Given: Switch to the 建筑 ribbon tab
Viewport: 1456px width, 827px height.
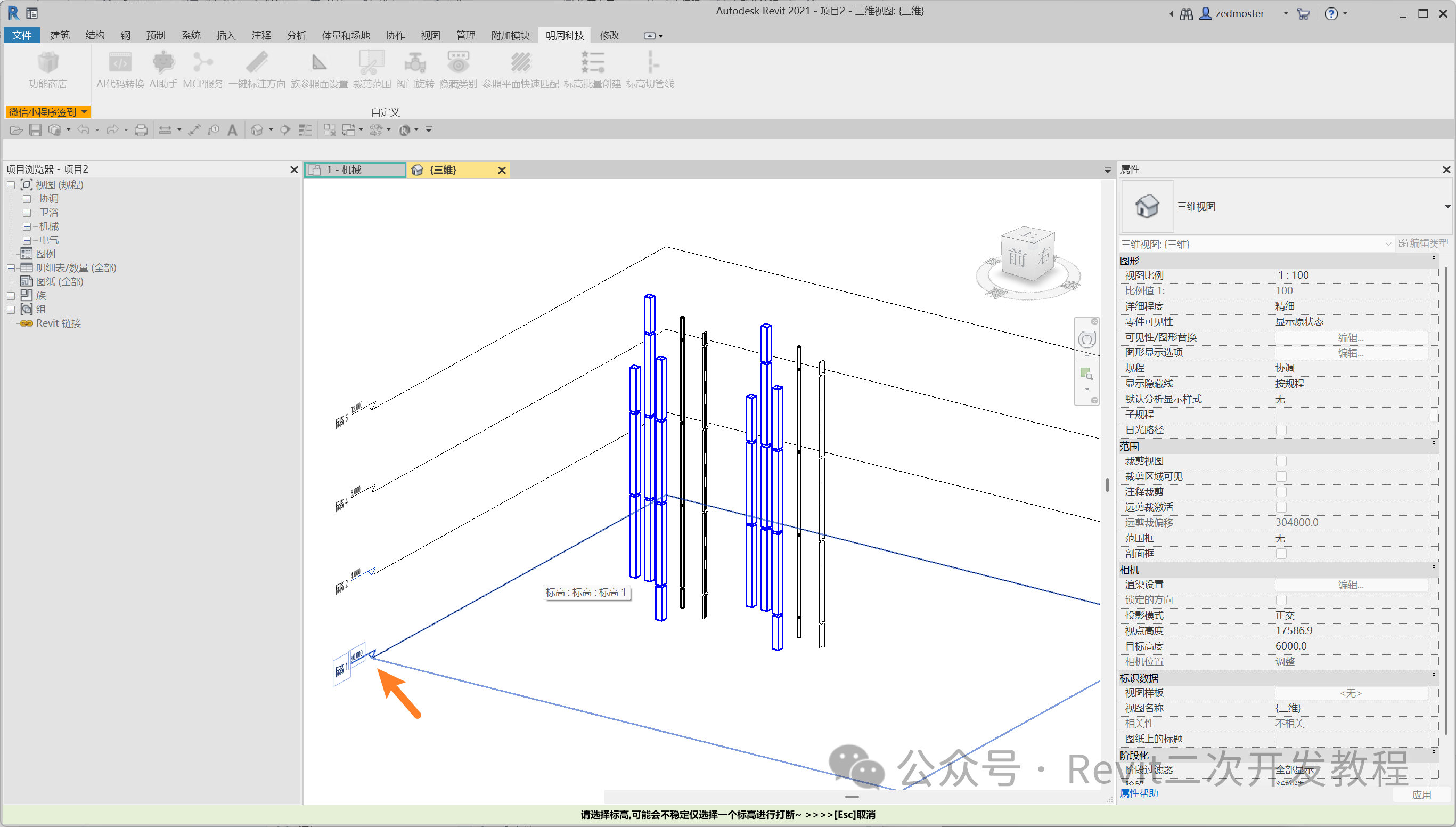Looking at the screenshot, I should (x=60, y=35).
